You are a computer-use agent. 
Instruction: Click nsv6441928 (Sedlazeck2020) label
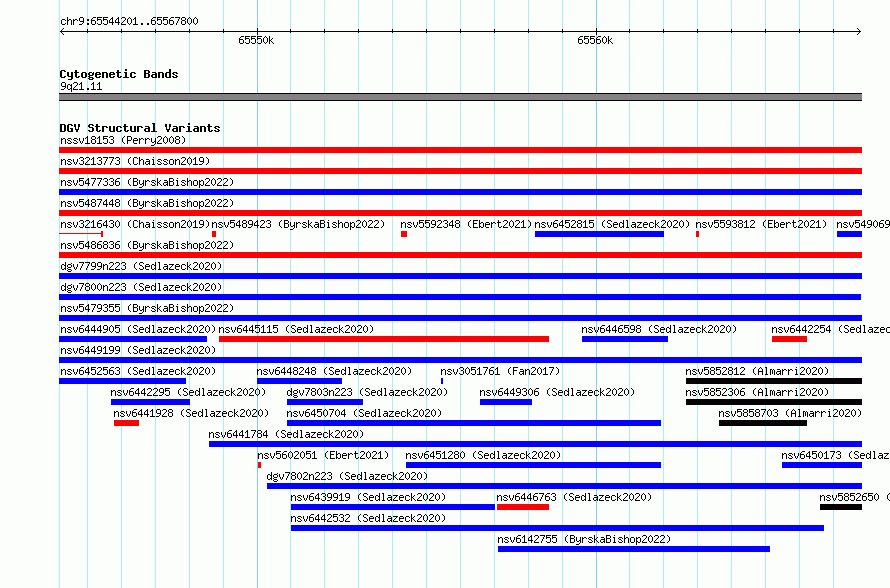(x=191, y=413)
